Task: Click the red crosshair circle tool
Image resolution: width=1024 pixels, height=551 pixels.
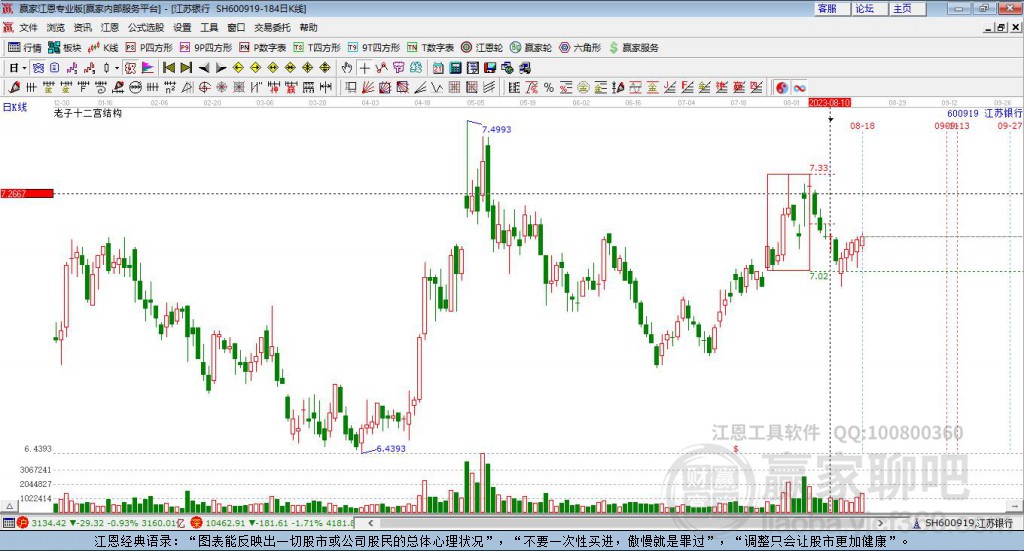Action: click(204, 87)
